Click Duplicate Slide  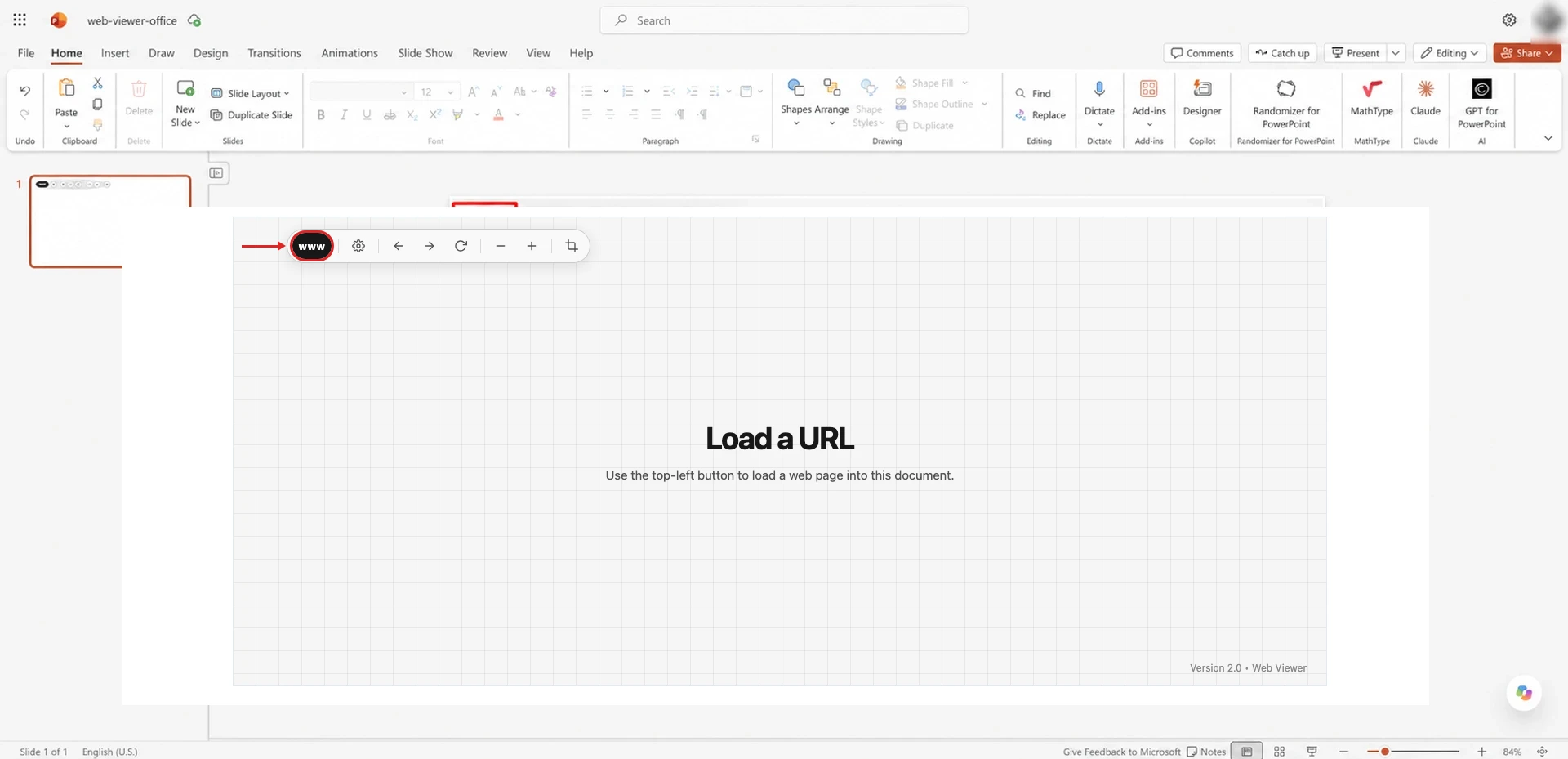click(x=252, y=115)
